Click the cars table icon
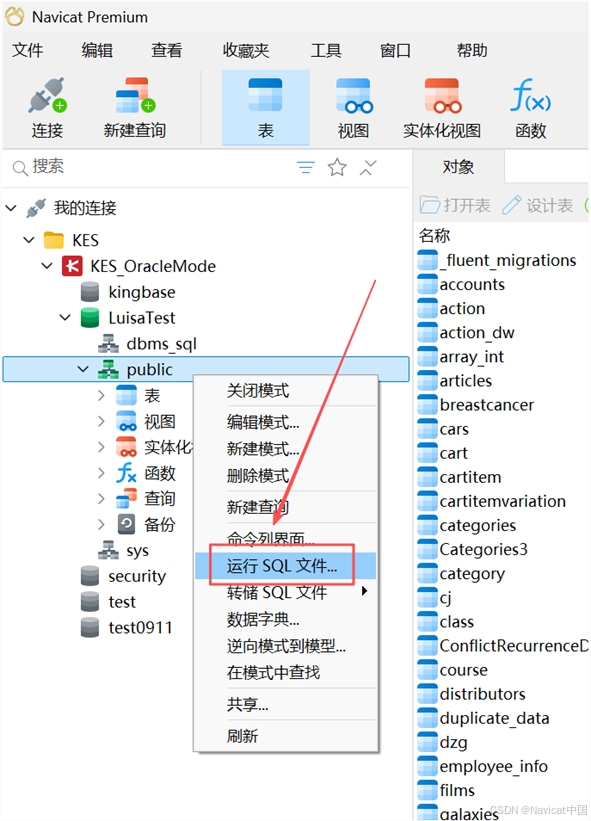Screen dimensions: 591x821 click(x=428, y=429)
